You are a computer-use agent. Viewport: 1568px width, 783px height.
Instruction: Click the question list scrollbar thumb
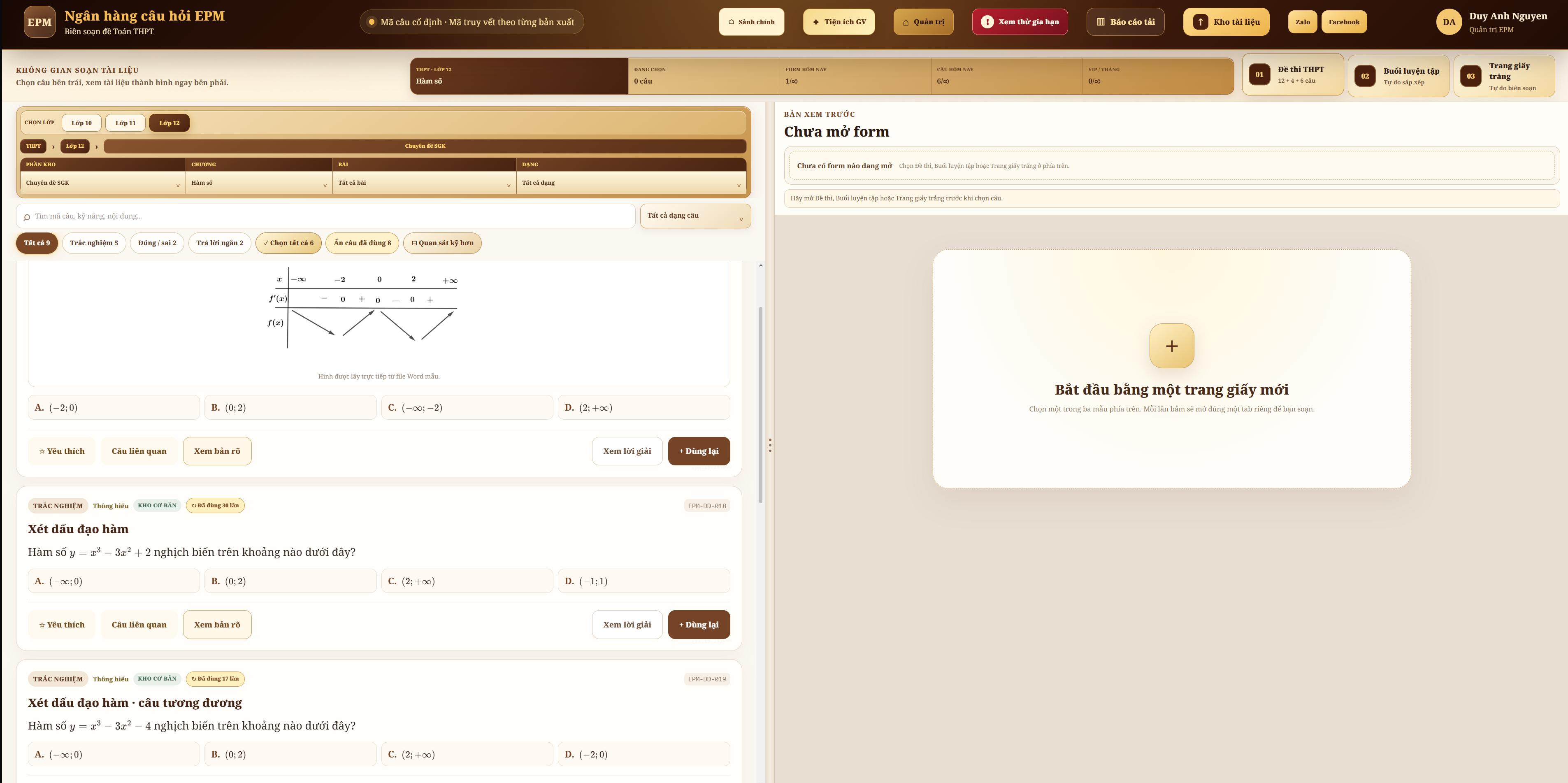click(x=761, y=405)
